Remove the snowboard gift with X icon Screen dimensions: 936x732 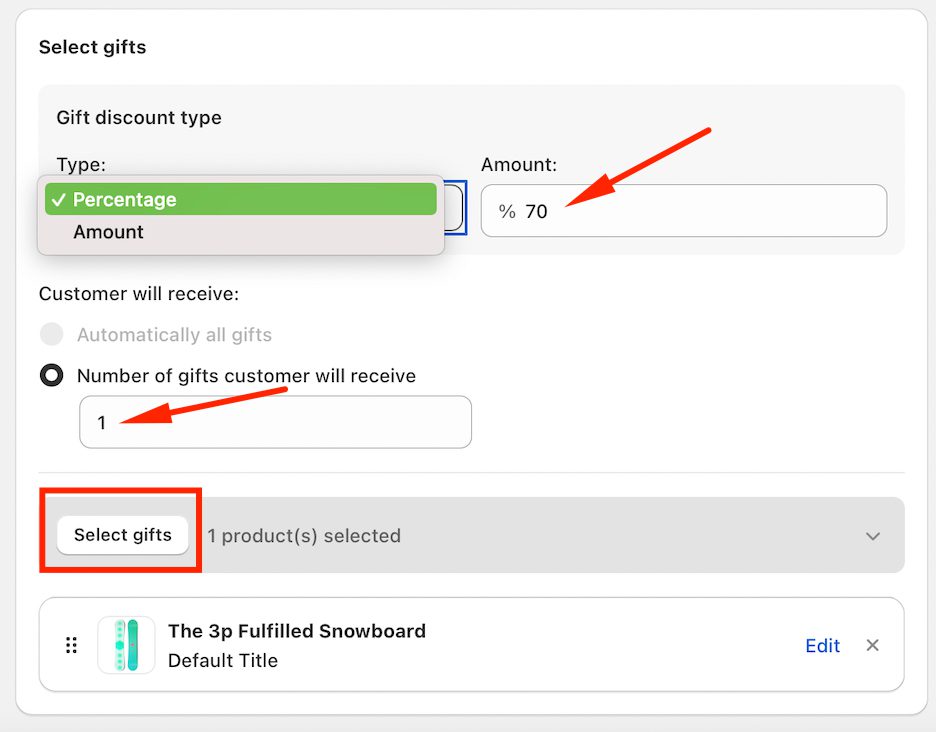[x=872, y=645]
